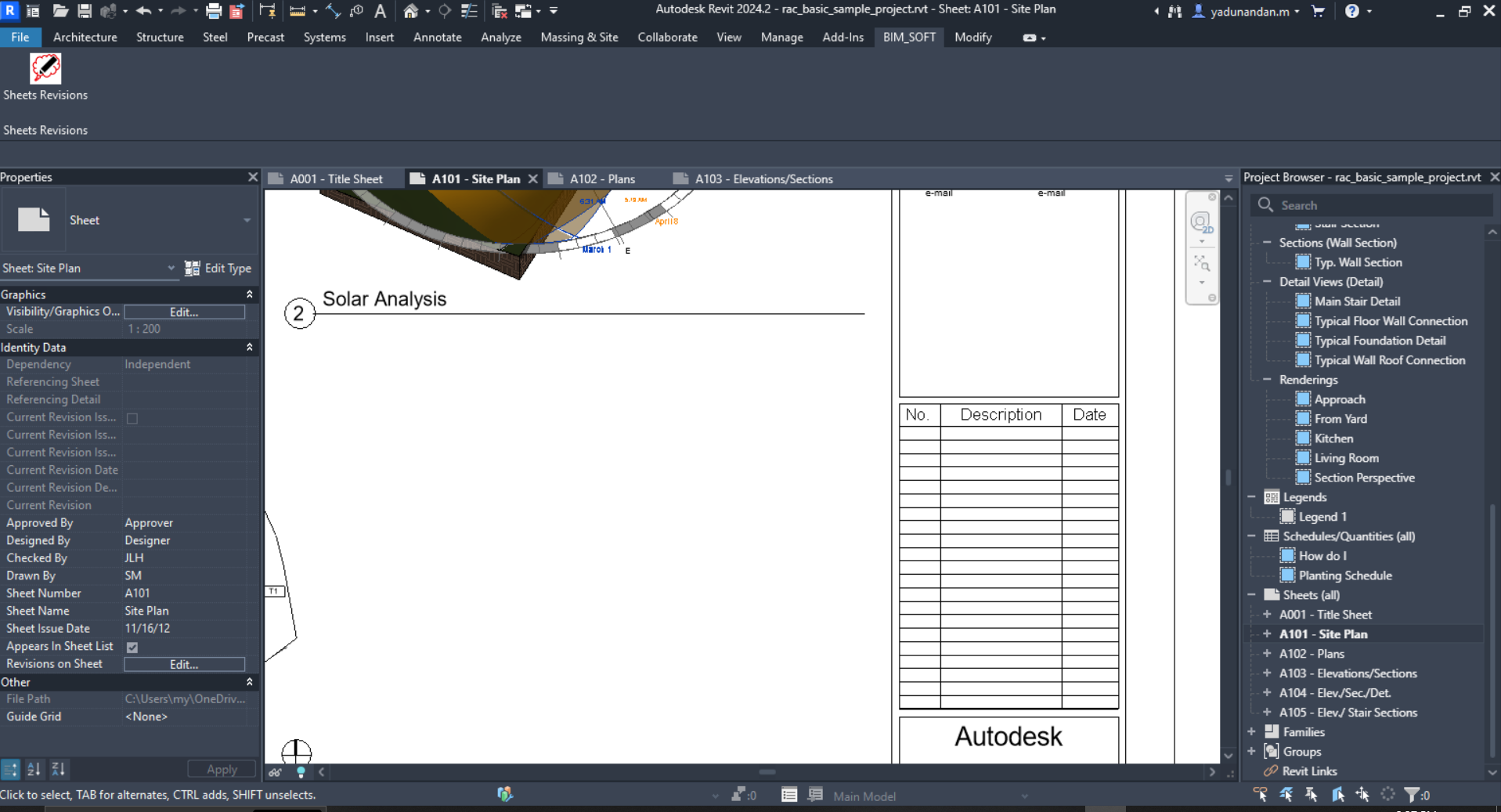Click Edit for Visibility/Graphics Overrides

184,312
